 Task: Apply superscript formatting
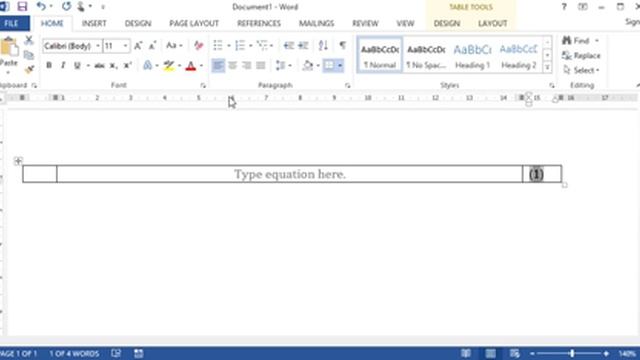point(127,65)
